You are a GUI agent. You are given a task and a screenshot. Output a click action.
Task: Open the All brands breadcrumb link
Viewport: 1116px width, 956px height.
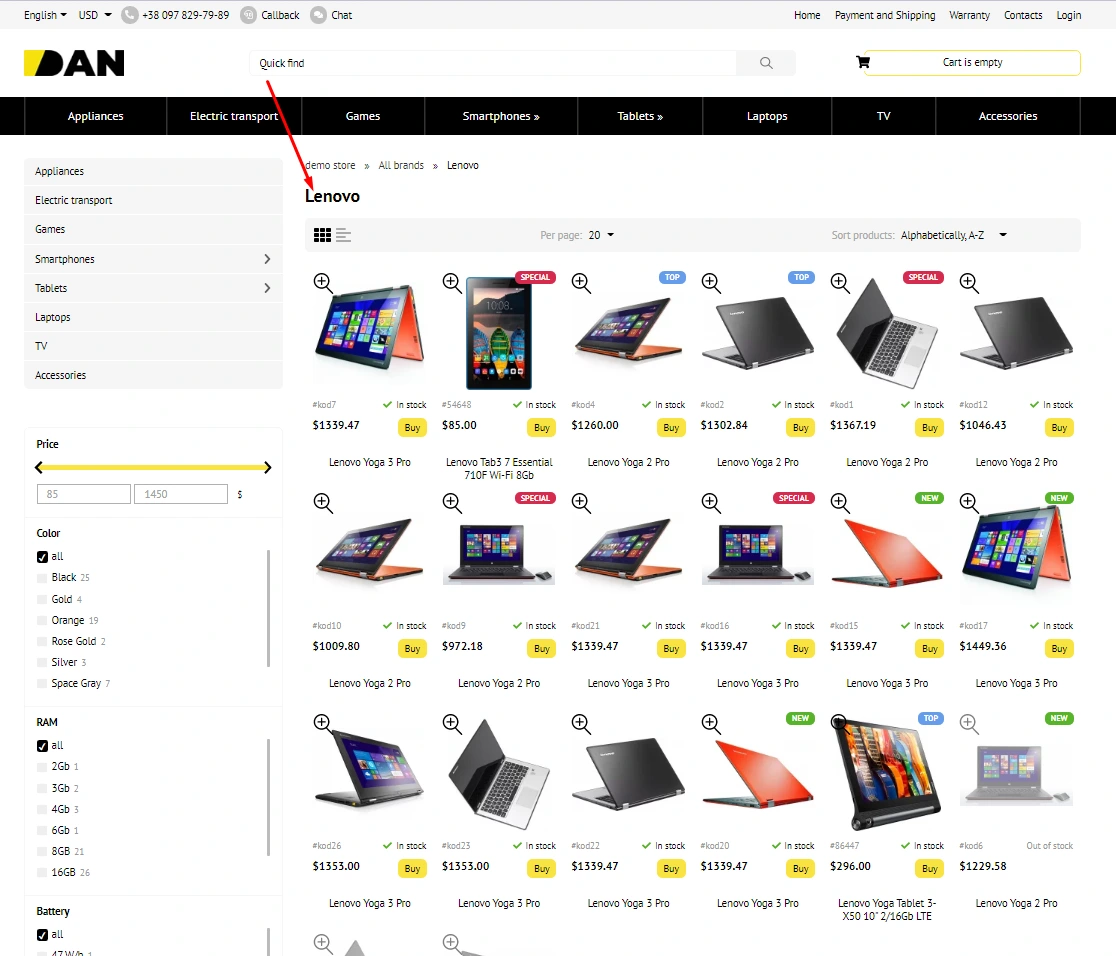400,165
